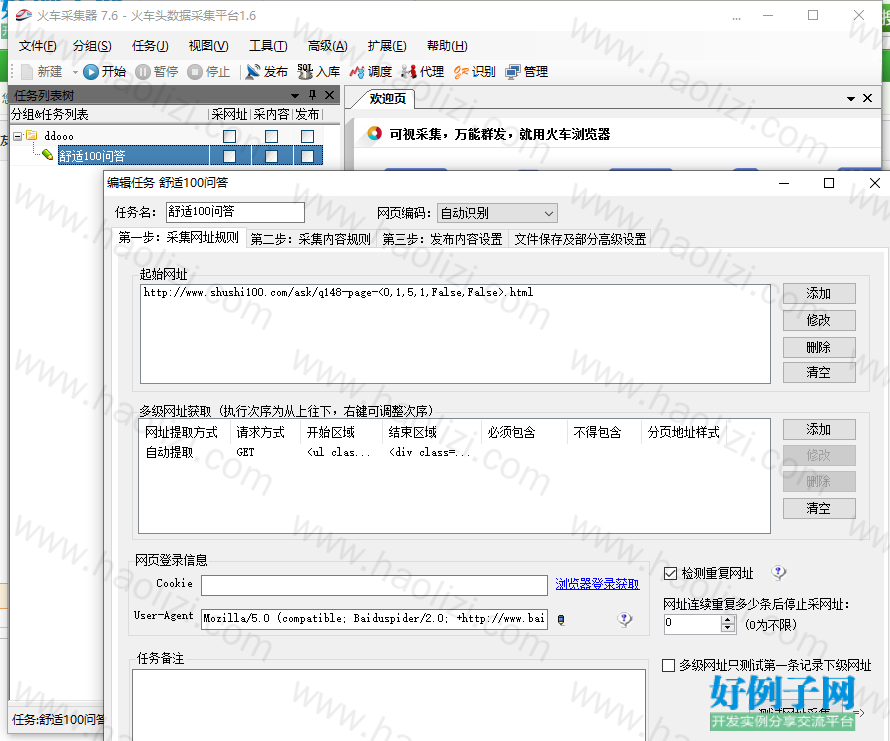
Task: Open the 网页编码 combo box
Action: tap(497, 213)
